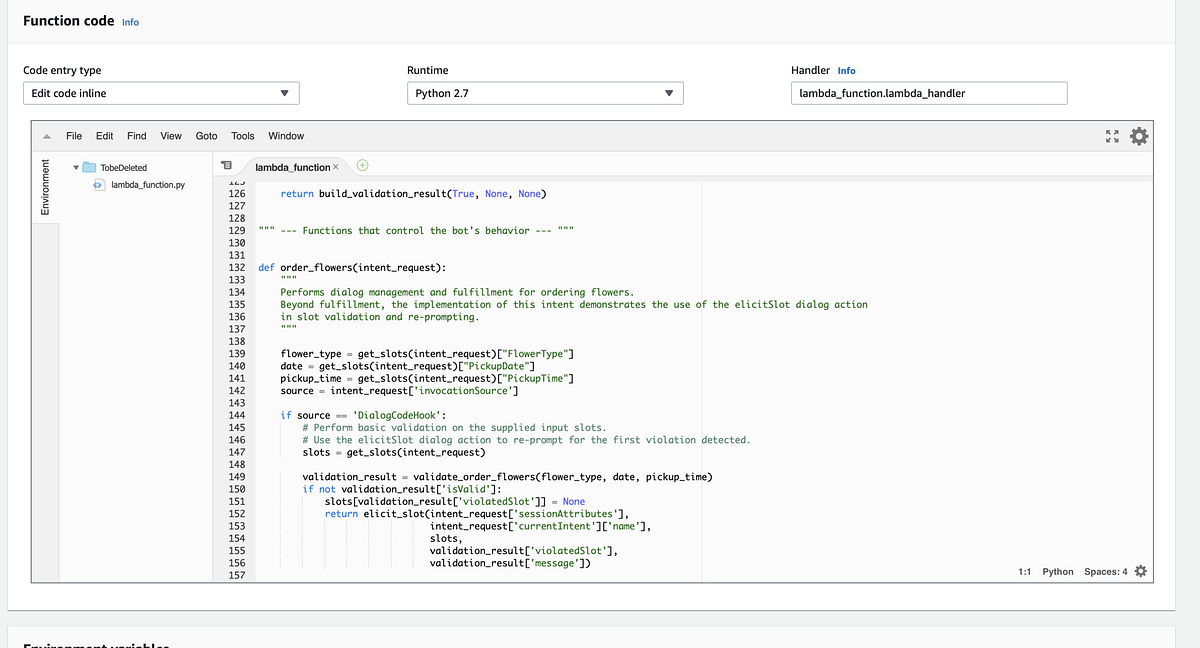The width and height of the screenshot is (1200, 648).
Task: Close the lambda_function tab
Action: point(337,168)
